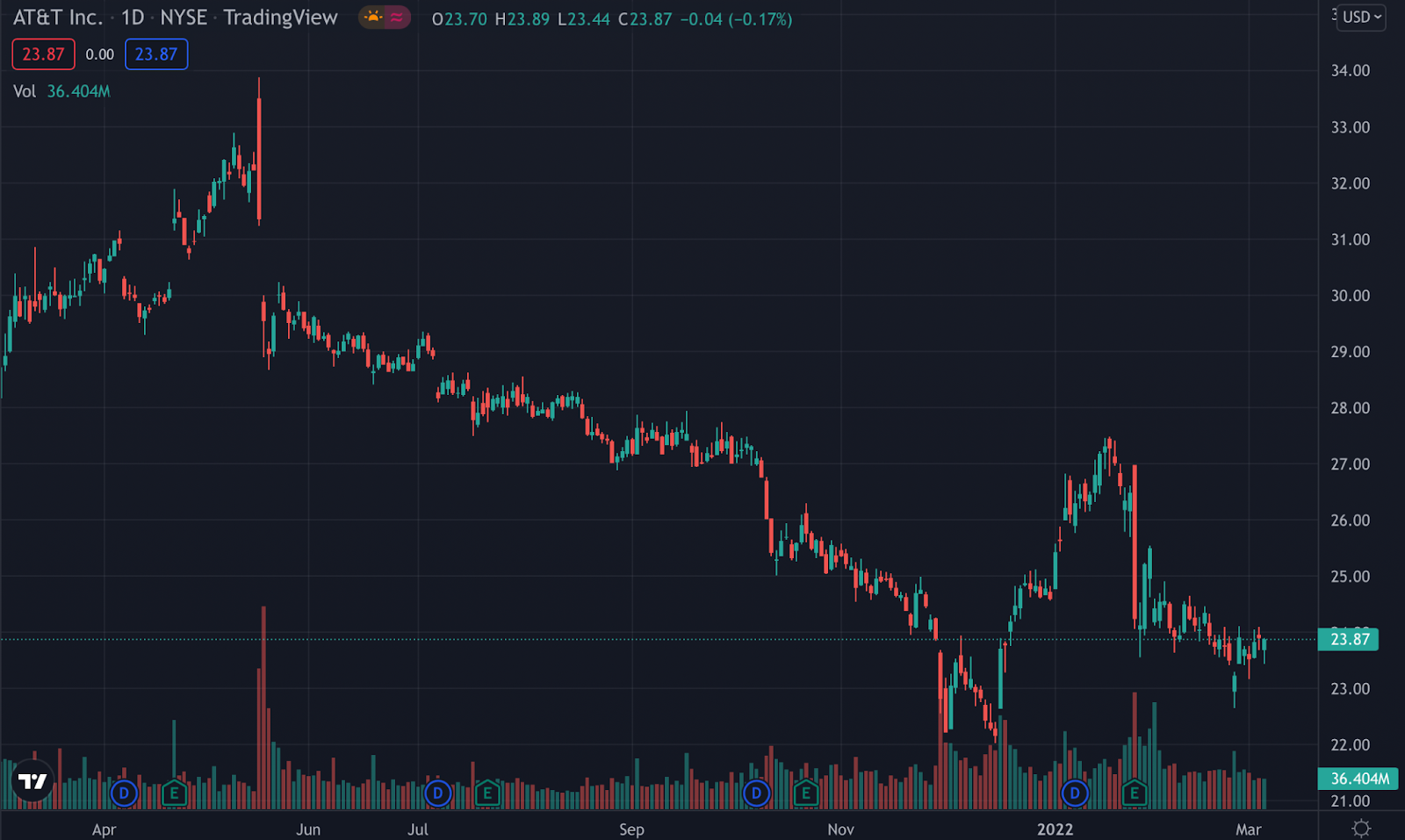
Task: Click the 0.00 spread value
Action: pos(100,54)
